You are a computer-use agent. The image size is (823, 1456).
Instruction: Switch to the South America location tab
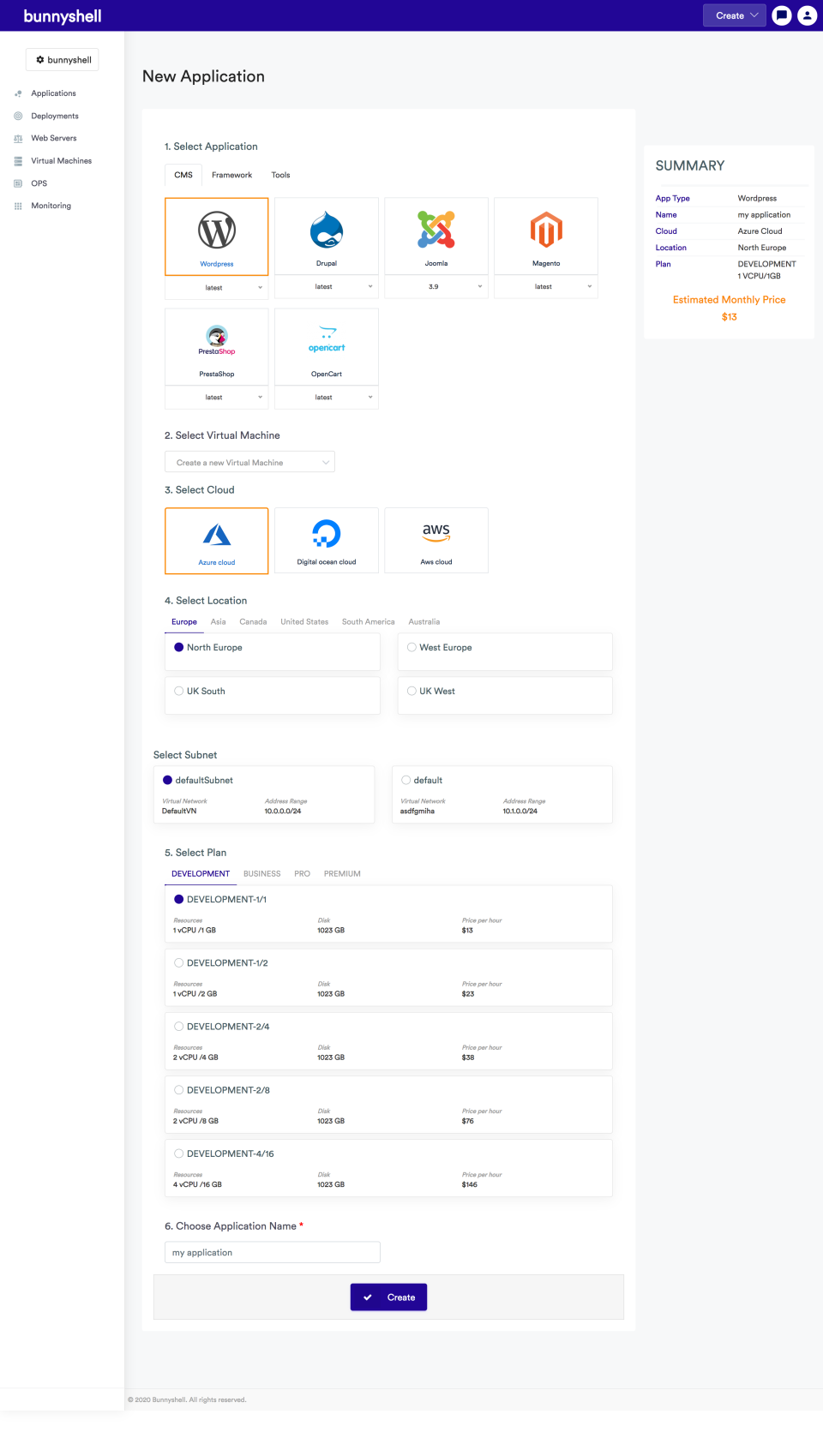pos(369,622)
